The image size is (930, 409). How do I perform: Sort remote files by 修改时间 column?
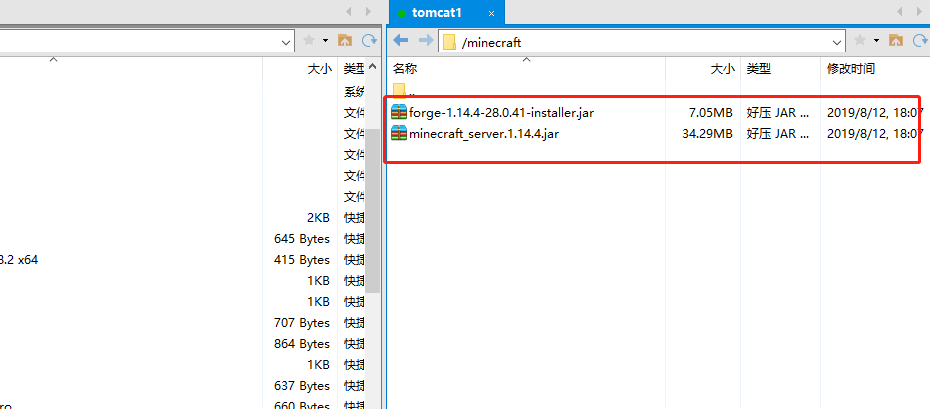[851, 69]
